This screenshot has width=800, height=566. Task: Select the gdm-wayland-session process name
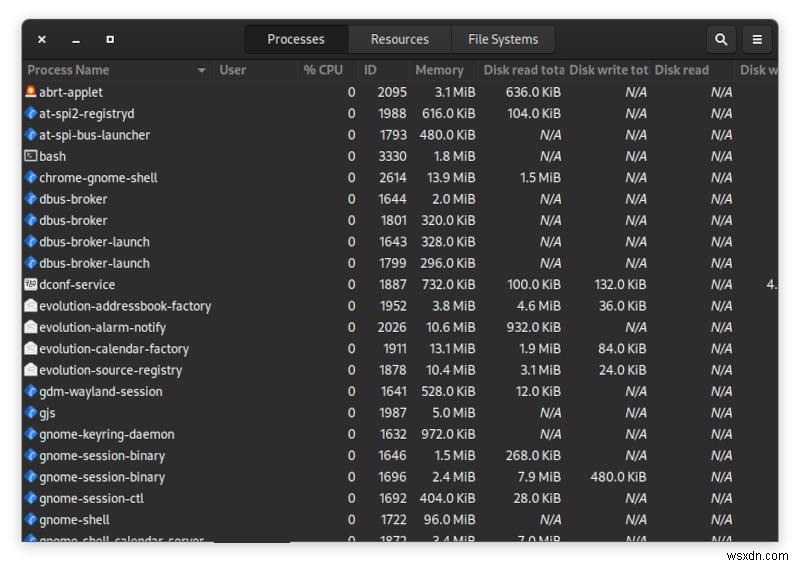pos(101,392)
